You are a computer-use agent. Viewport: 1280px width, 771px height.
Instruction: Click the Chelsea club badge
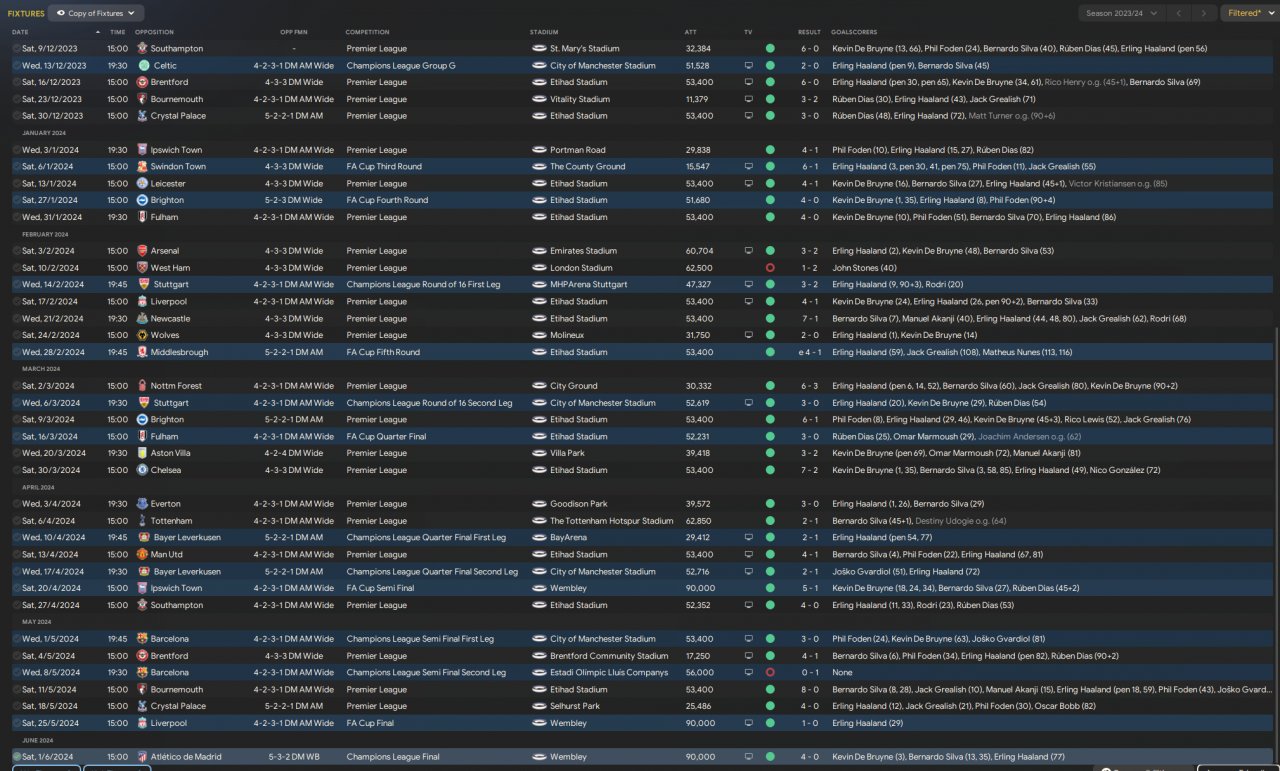pyautogui.click(x=143, y=470)
